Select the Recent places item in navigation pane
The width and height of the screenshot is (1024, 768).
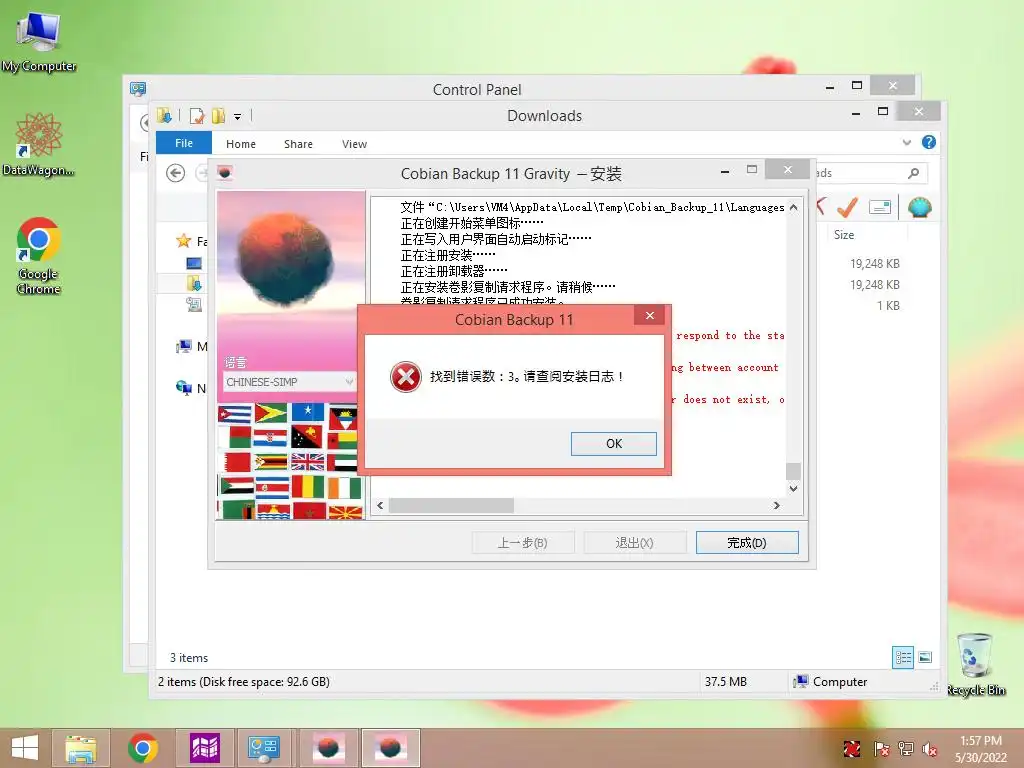(x=194, y=304)
